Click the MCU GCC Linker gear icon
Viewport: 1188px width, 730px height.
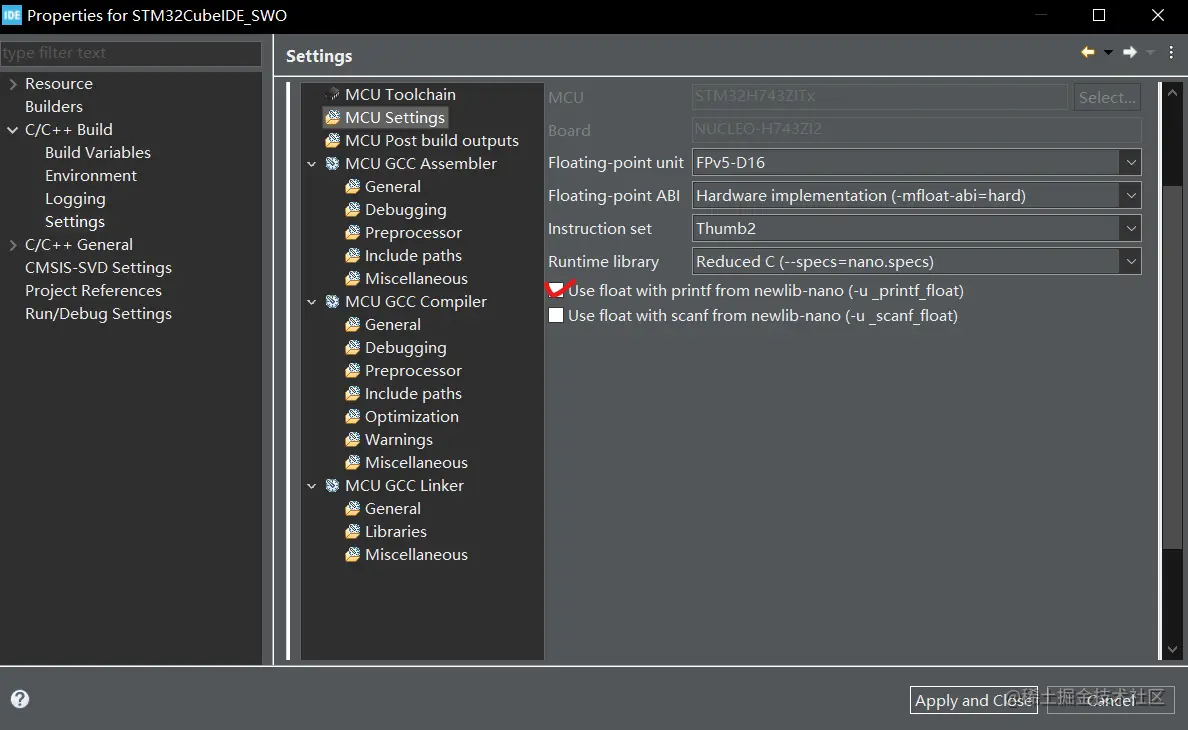click(x=332, y=486)
